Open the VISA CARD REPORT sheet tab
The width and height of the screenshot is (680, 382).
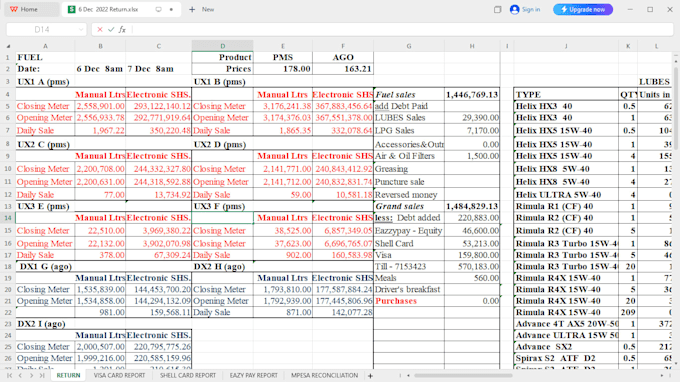point(119,375)
